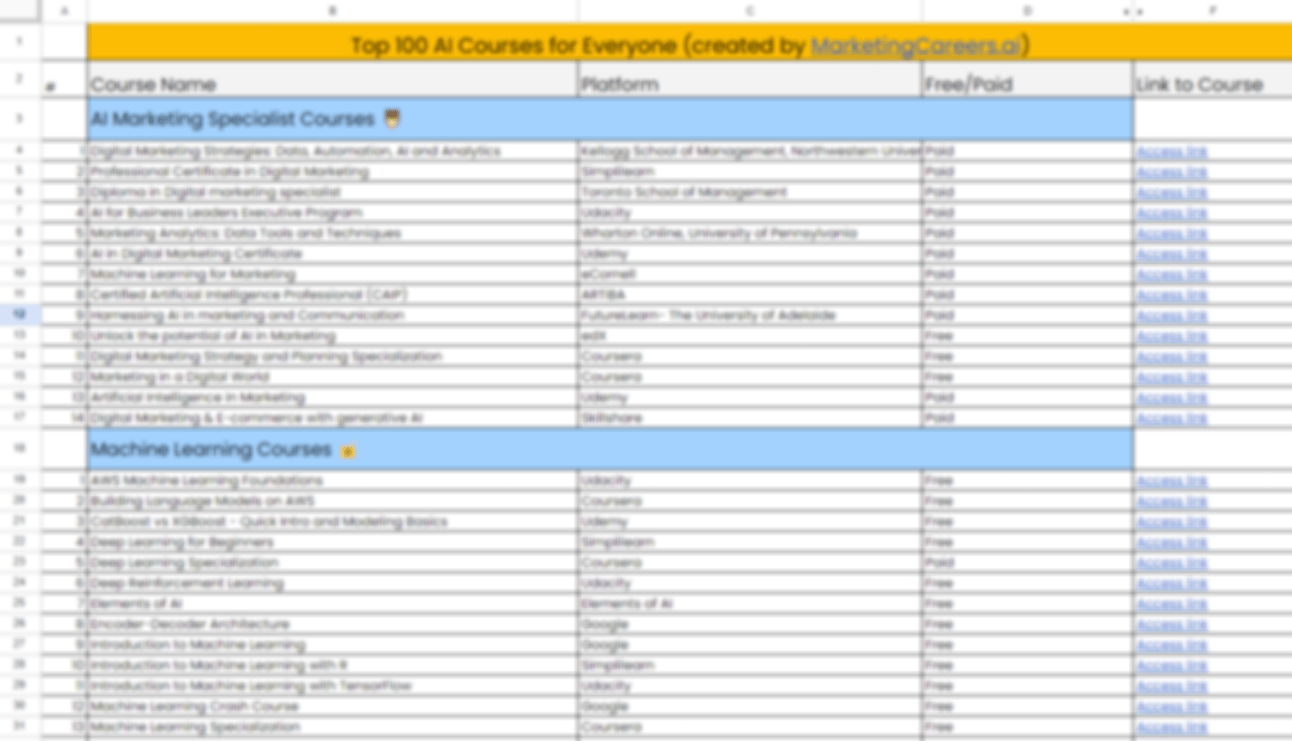The width and height of the screenshot is (1292, 741).
Task: Select 'Elements of AI' in Platform column
Action: point(750,604)
